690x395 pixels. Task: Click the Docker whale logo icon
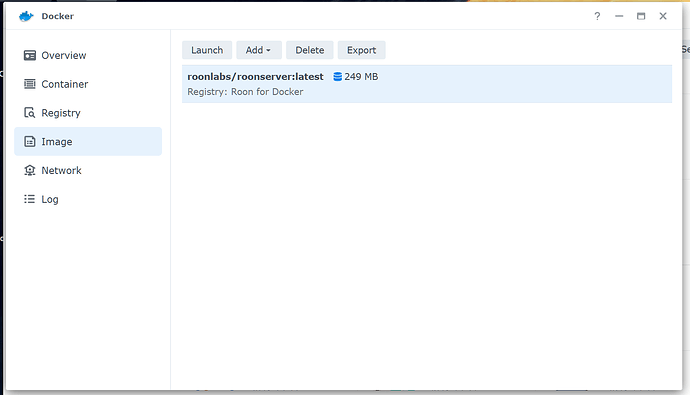[x=26, y=16]
